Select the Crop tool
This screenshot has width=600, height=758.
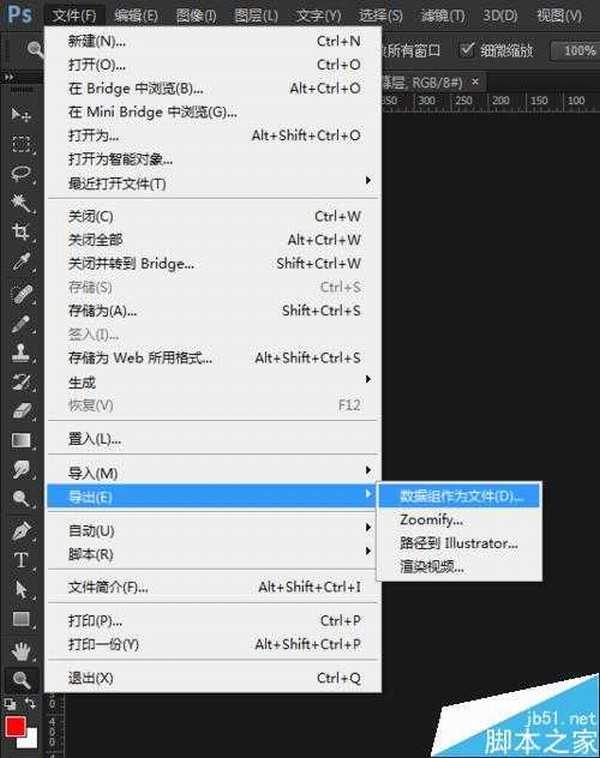(21, 232)
